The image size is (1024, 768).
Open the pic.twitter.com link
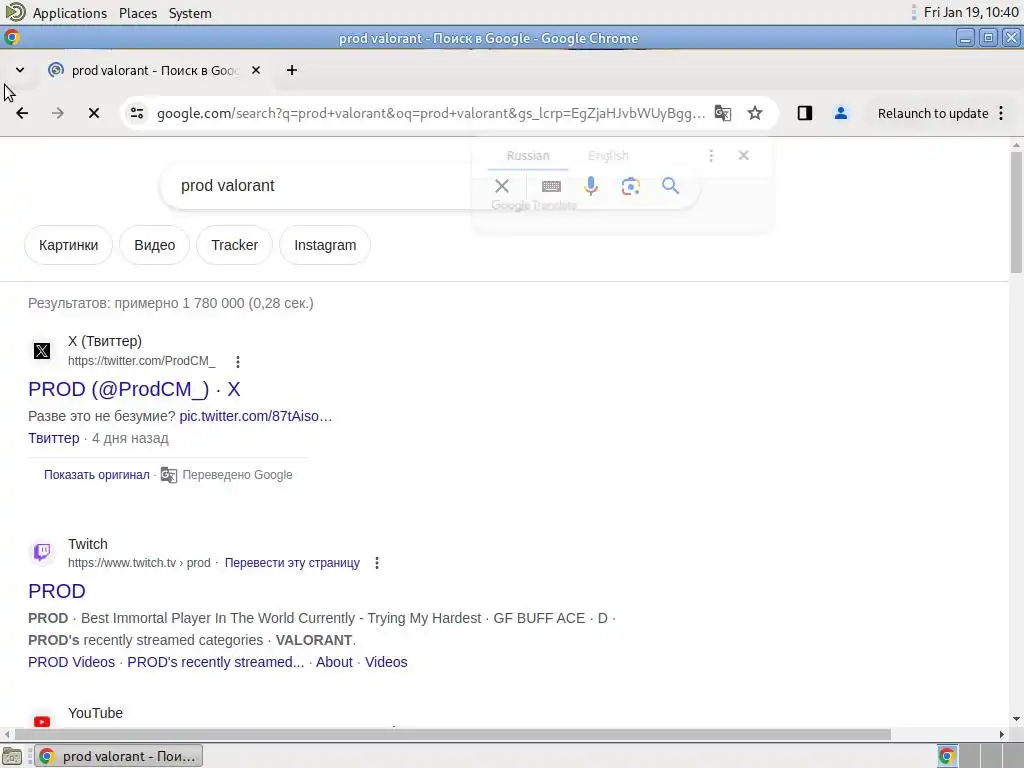tap(255, 416)
